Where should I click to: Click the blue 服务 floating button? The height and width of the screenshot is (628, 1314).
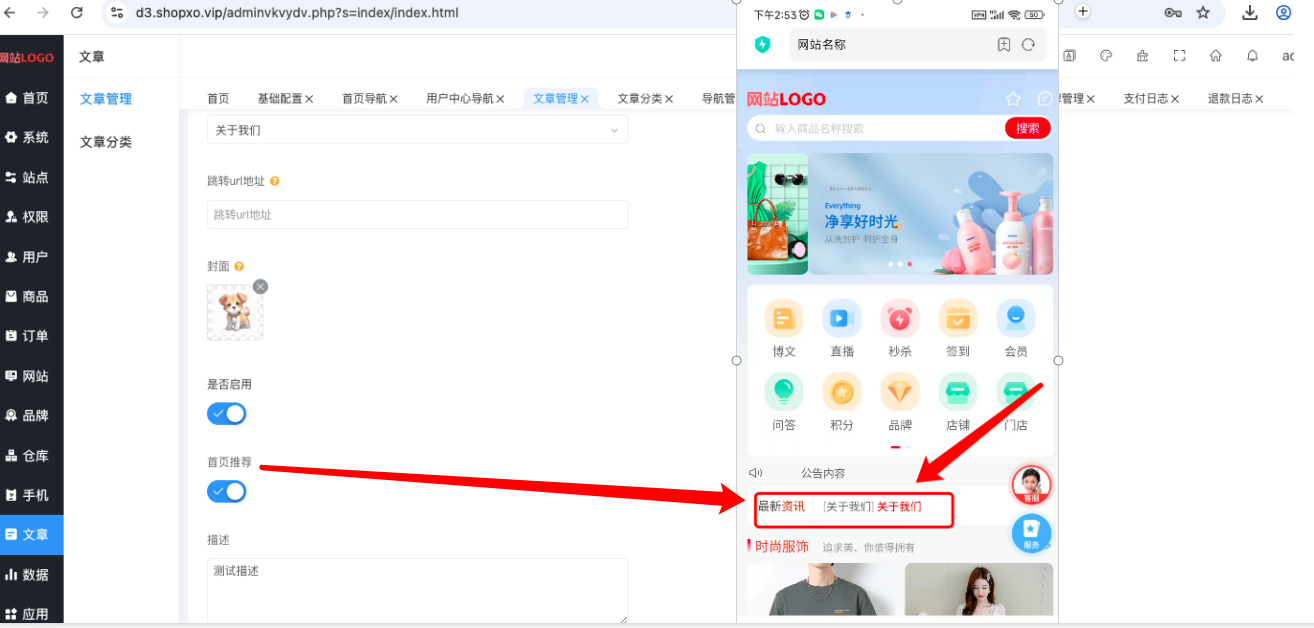pos(1031,533)
